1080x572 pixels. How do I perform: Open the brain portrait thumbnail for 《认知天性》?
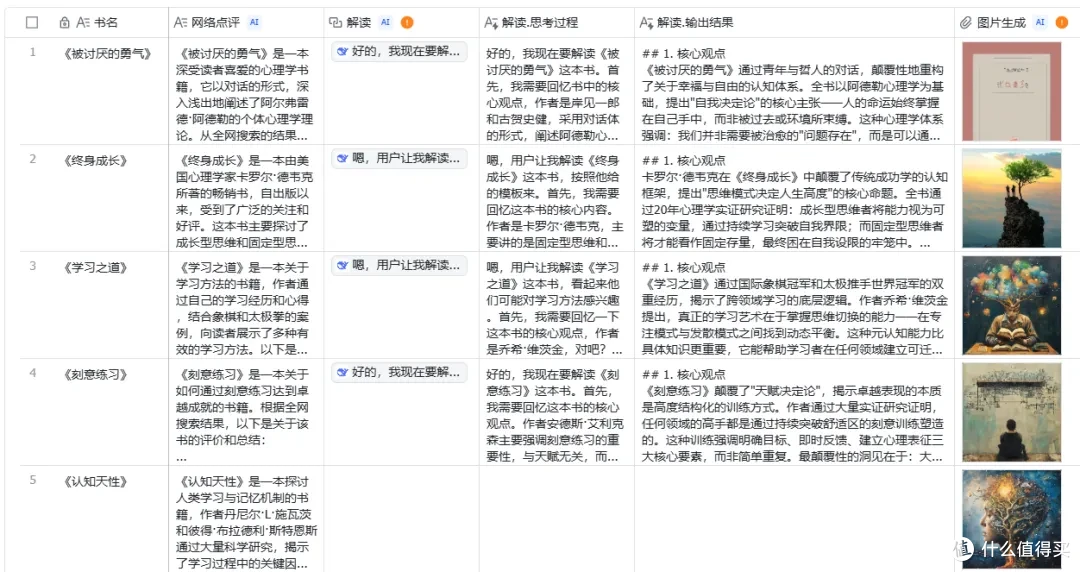[x=1011, y=519]
